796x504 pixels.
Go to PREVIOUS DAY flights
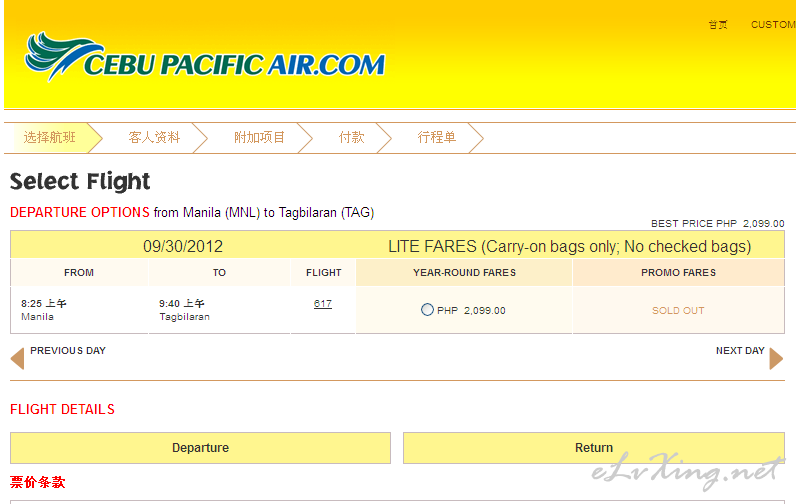tap(68, 351)
